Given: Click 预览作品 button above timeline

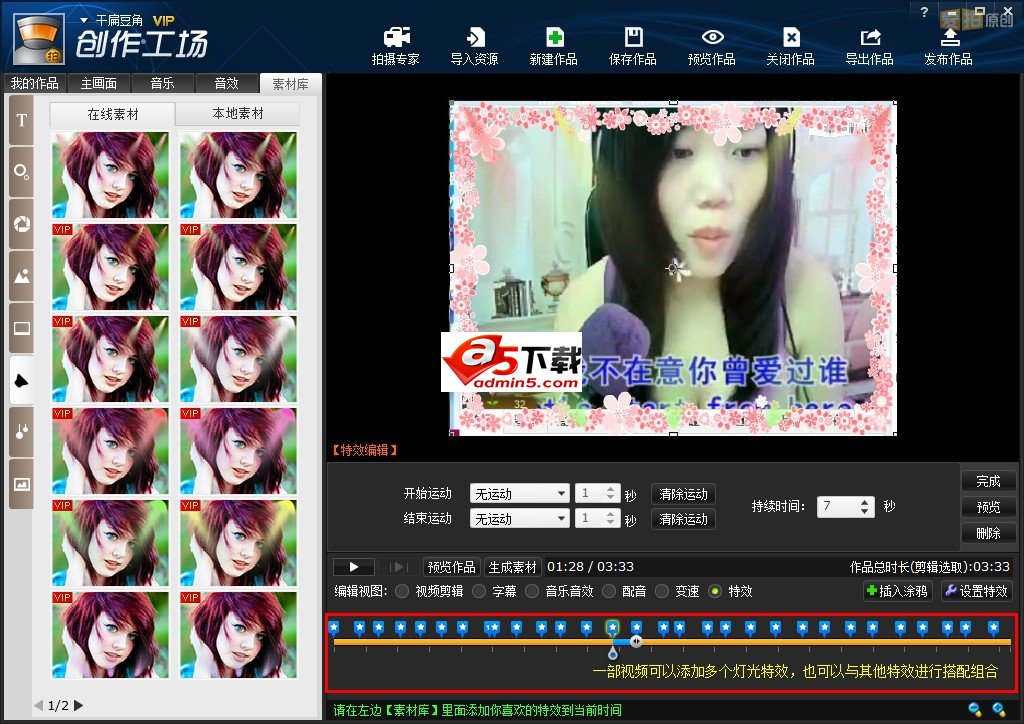Looking at the screenshot, I should [x=451, y=567].
